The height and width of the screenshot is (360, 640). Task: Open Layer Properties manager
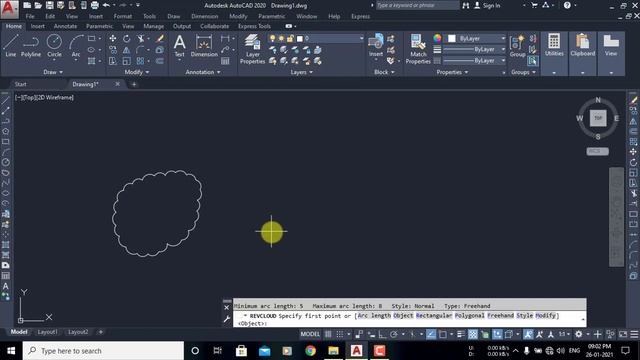(252, 49)
